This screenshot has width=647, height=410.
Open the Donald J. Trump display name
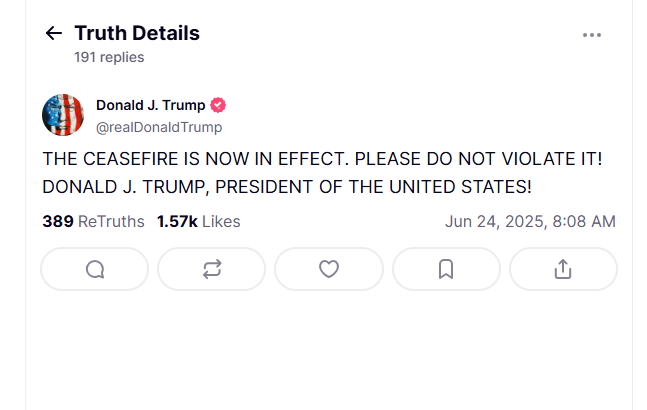[x=151, y=105]
